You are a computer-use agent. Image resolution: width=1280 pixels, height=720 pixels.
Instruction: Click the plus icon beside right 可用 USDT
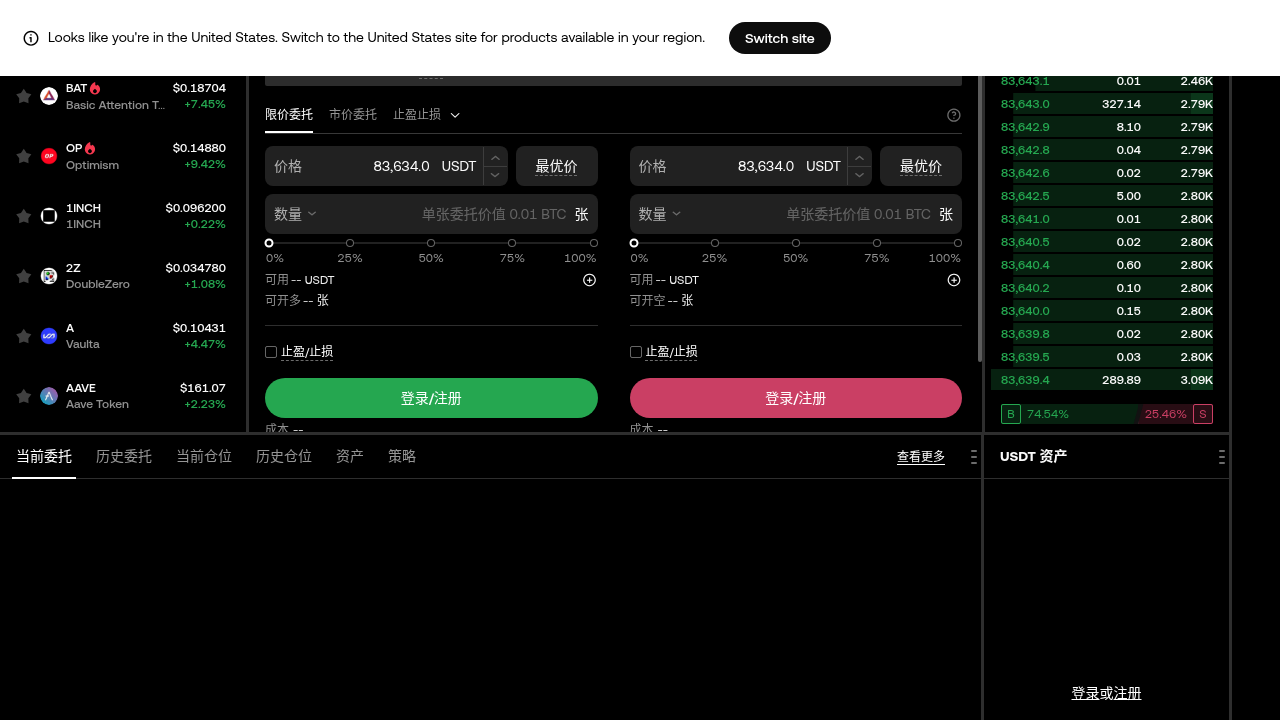coord(954,280)
